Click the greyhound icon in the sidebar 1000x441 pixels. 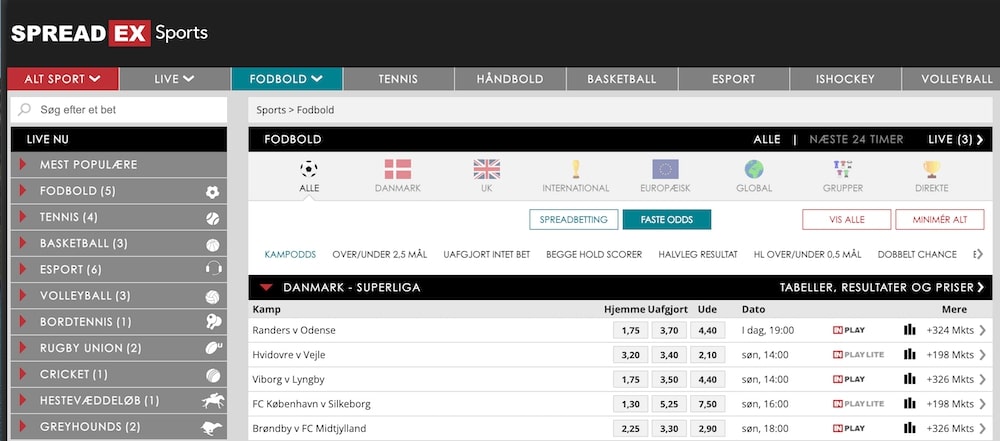pyautogui.click(x=212, y=427)
